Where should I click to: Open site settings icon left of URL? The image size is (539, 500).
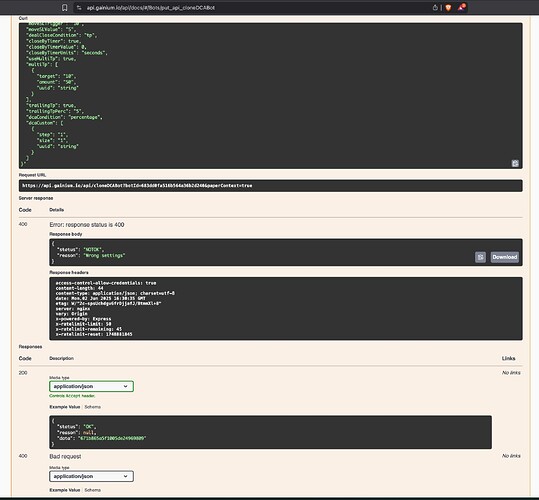click(x=79, y=8)
